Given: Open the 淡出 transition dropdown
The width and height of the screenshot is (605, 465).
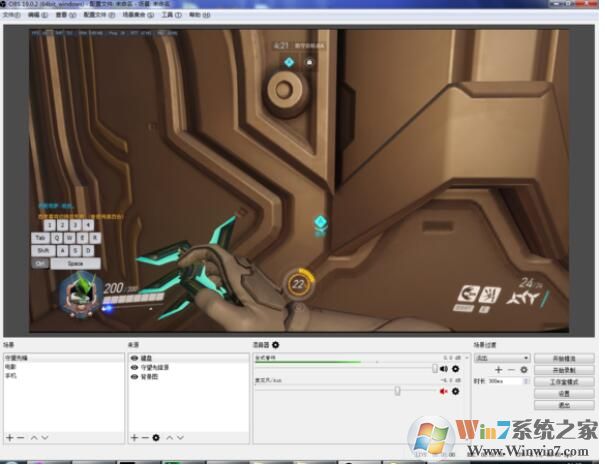Looking at the screenshot, I should [x=502, y=358].
